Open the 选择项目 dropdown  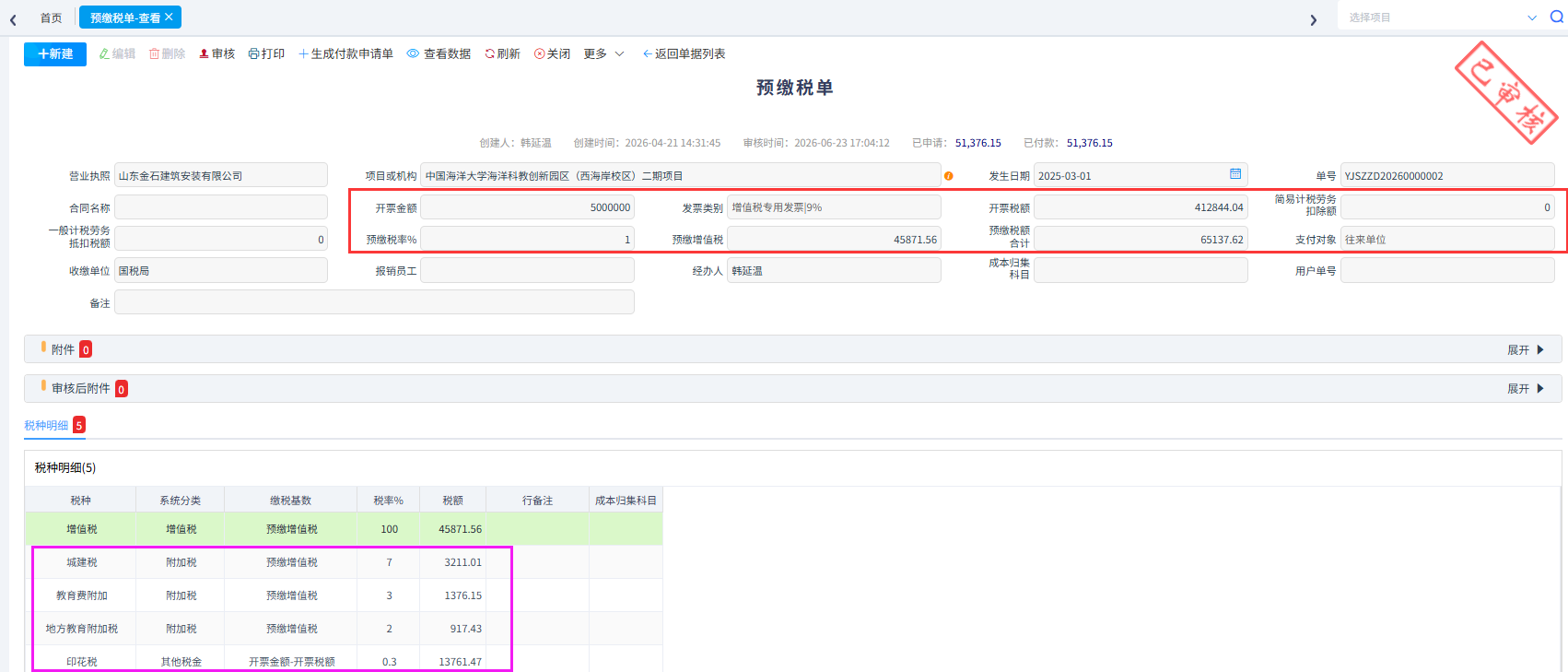(x=1442, y=18)
